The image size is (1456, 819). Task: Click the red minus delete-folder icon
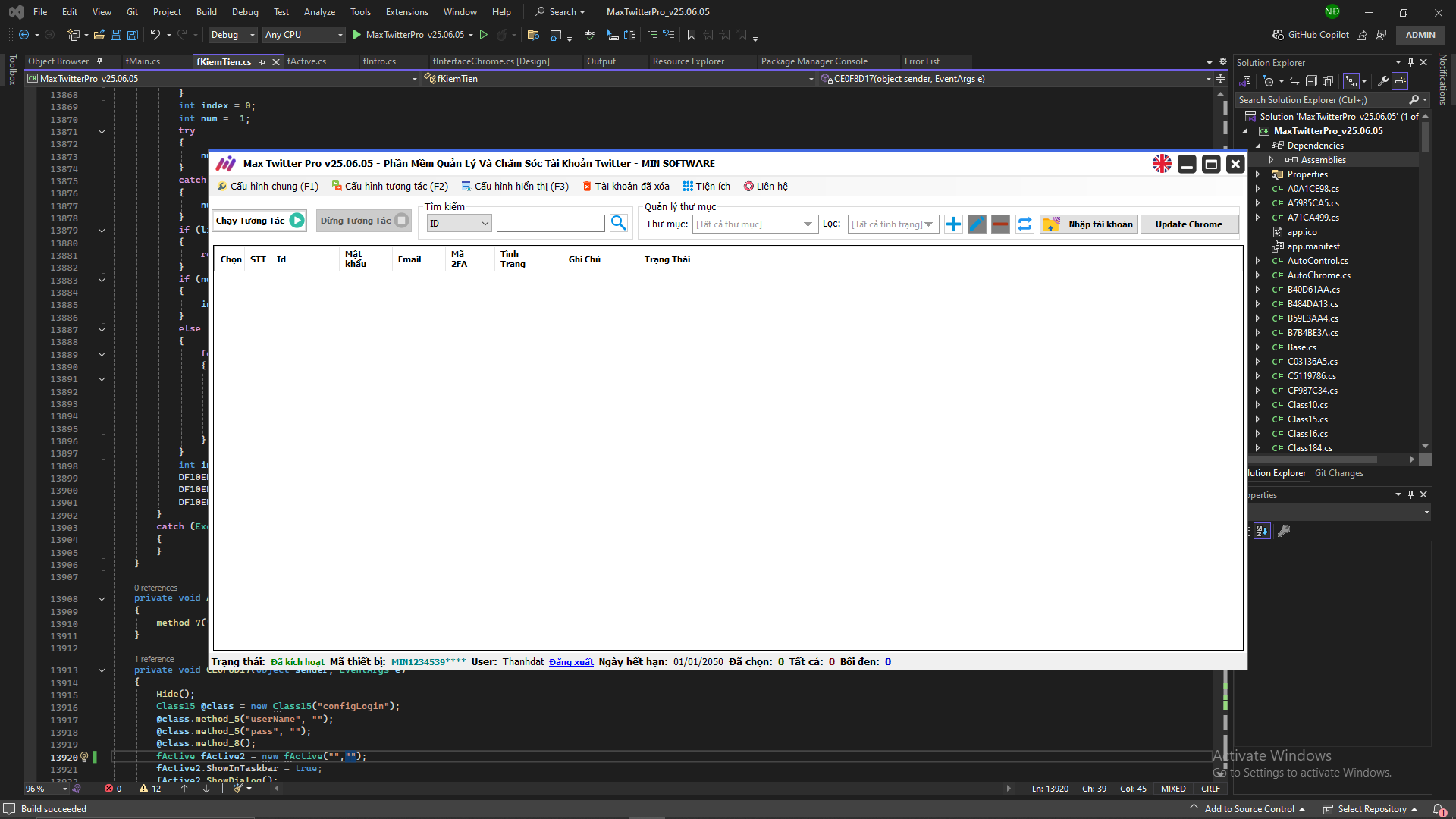click(1000, 224)
